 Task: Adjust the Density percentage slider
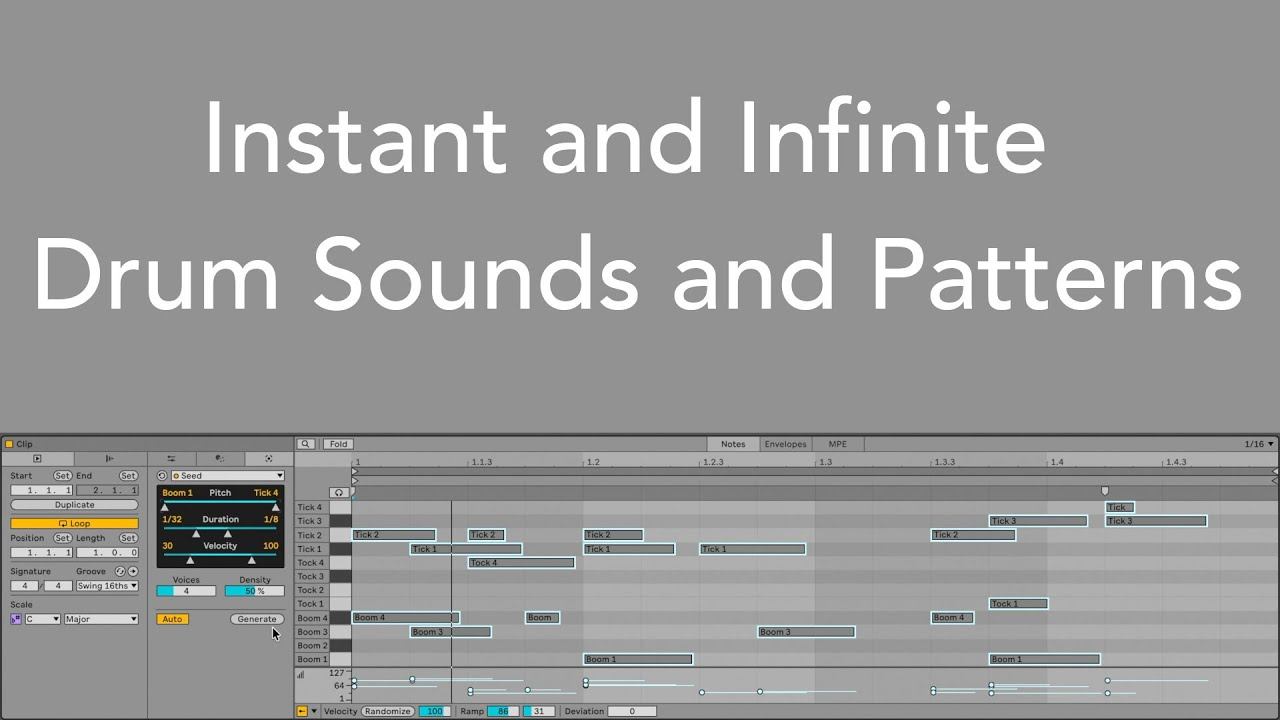click(x=254, y=591)
